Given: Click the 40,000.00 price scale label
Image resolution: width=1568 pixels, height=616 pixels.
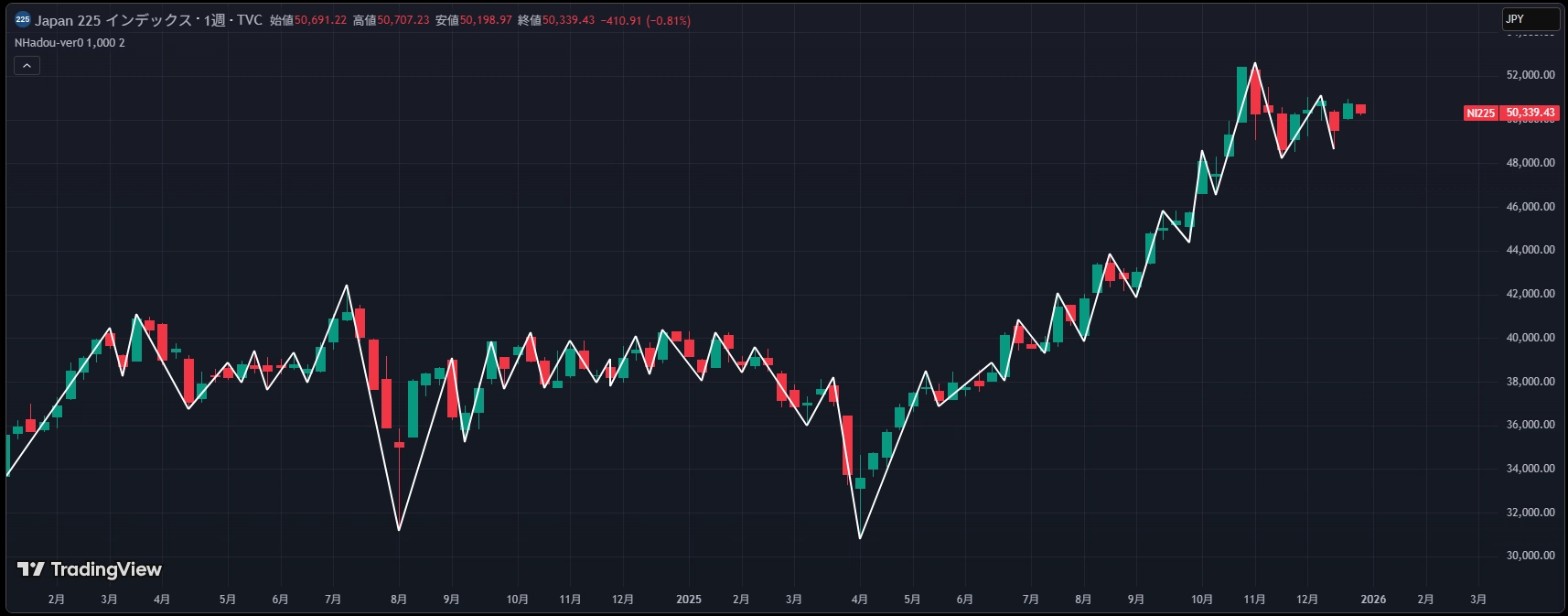Looking at the screenshot, I should 1530,338.
